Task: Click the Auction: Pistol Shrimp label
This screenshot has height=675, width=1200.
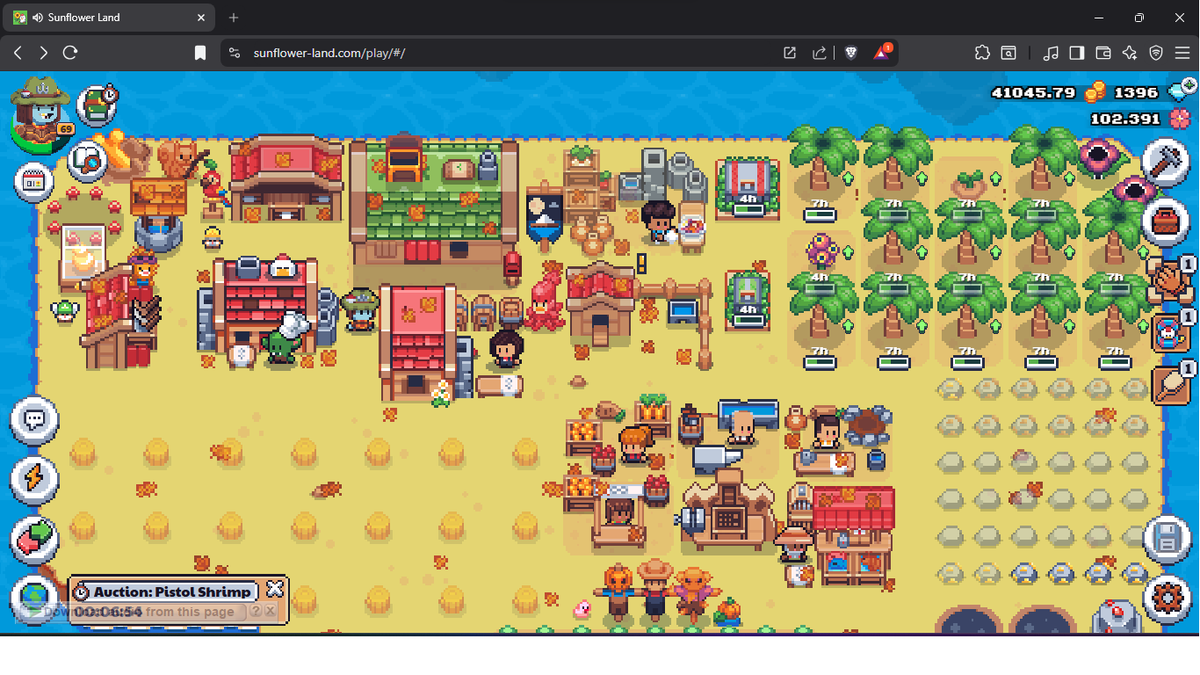Action: click(x=172, y=592)
